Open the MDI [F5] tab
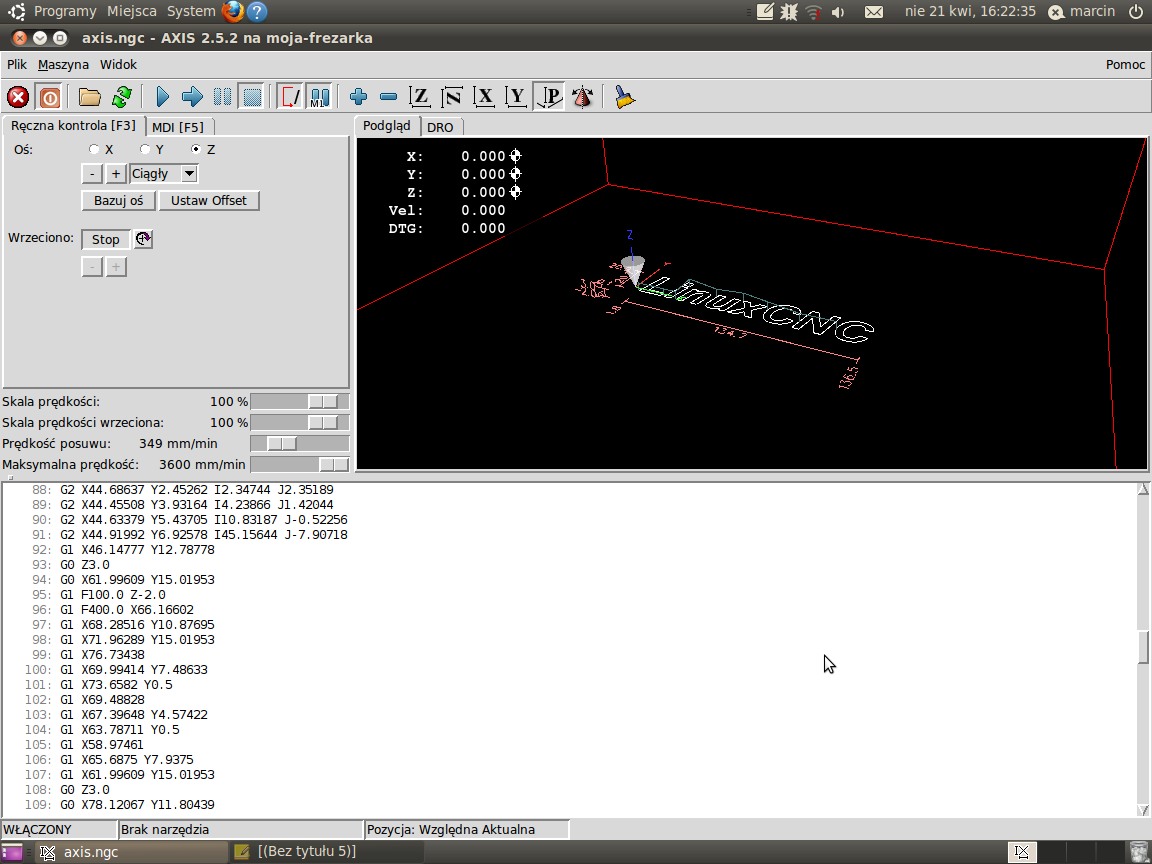Viewport: 1152px width, 864px height. pos(178,127)
